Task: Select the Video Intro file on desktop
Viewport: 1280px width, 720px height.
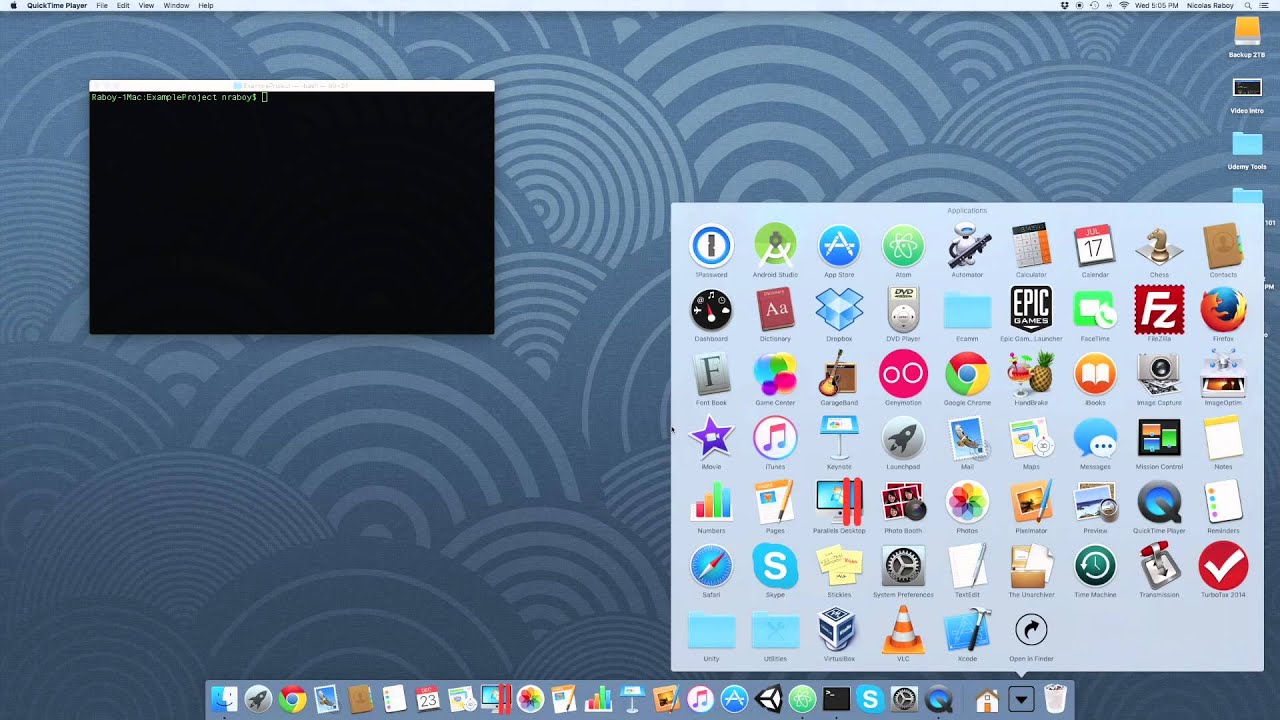Action: point(1247,94)
